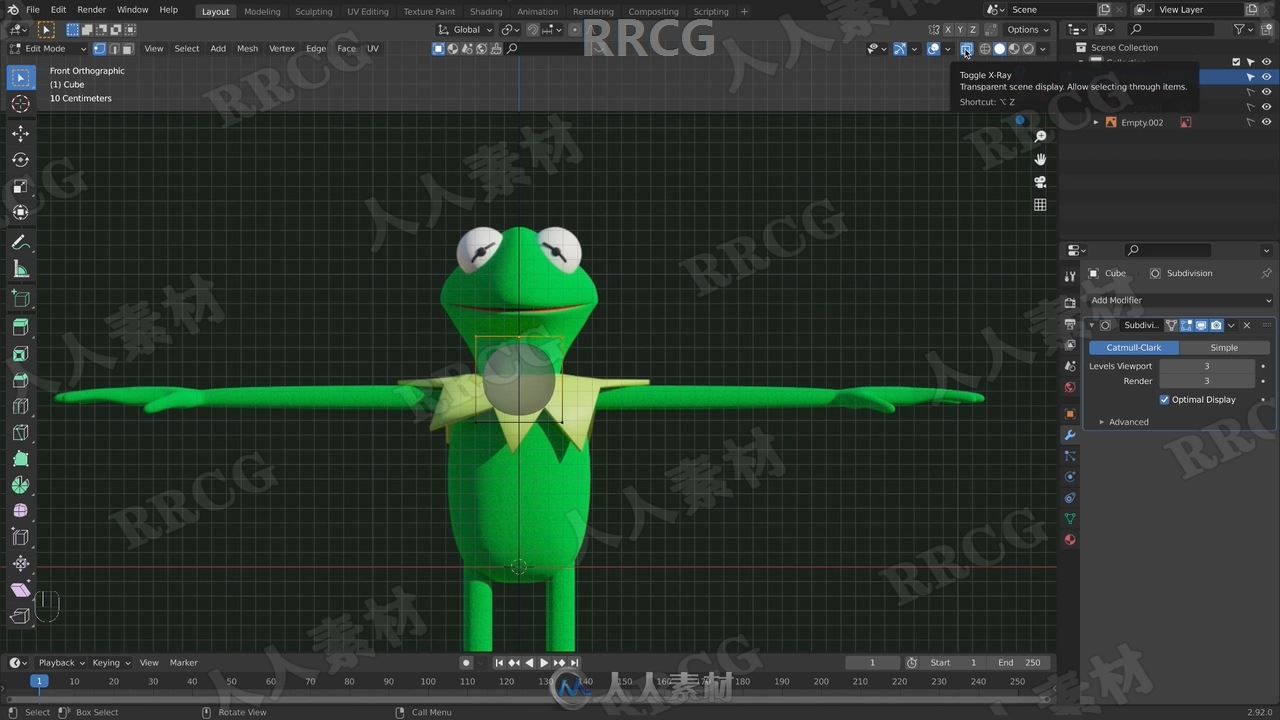Open the Material properties tab
Image resolution: width=1280 pixels, height=720 pixels.
pos(1070,540)
